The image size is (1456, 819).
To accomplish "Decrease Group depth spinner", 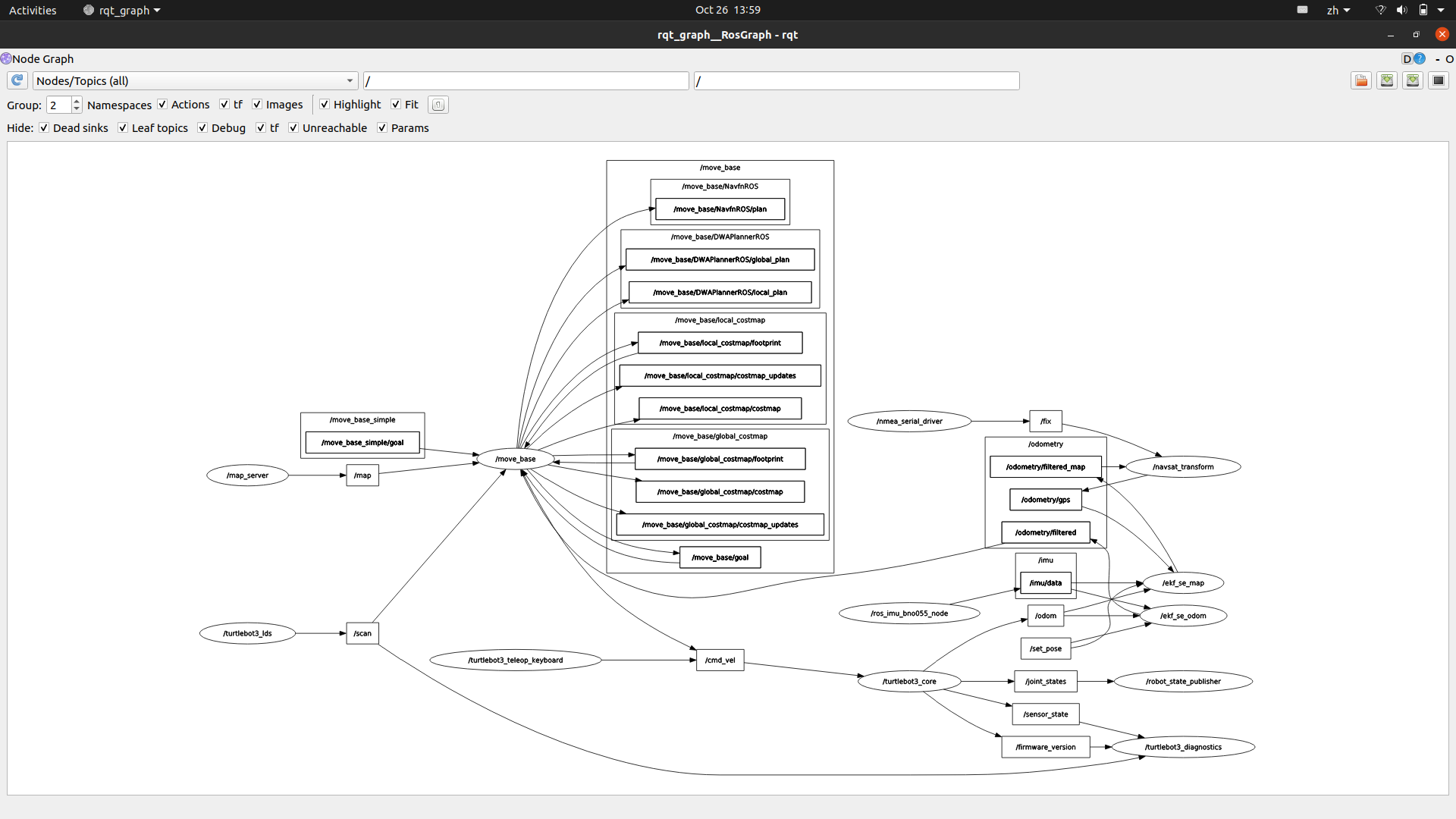I will click(77, 109).
